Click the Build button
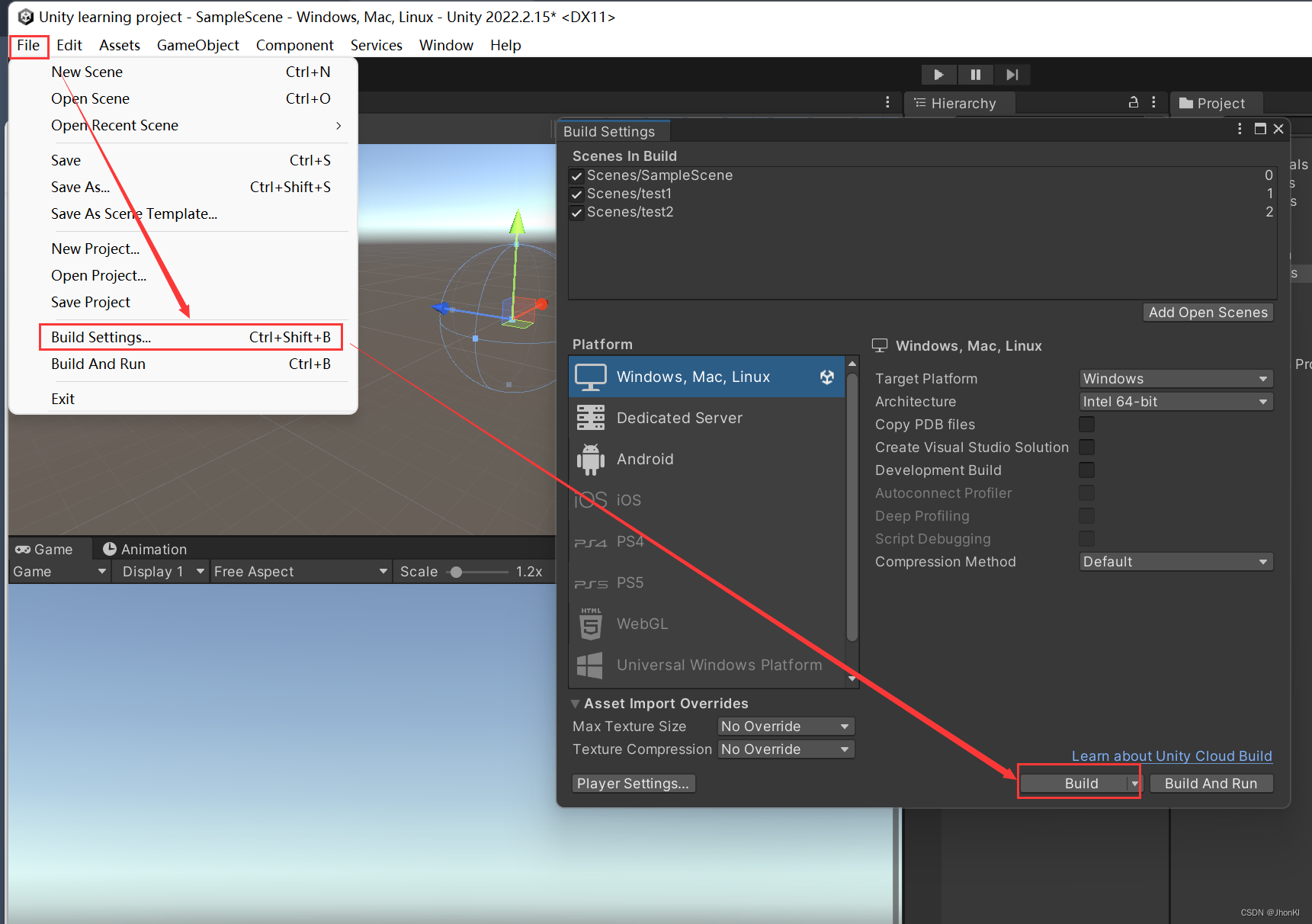This screenshot has width=1312, height=924. 1075,784
